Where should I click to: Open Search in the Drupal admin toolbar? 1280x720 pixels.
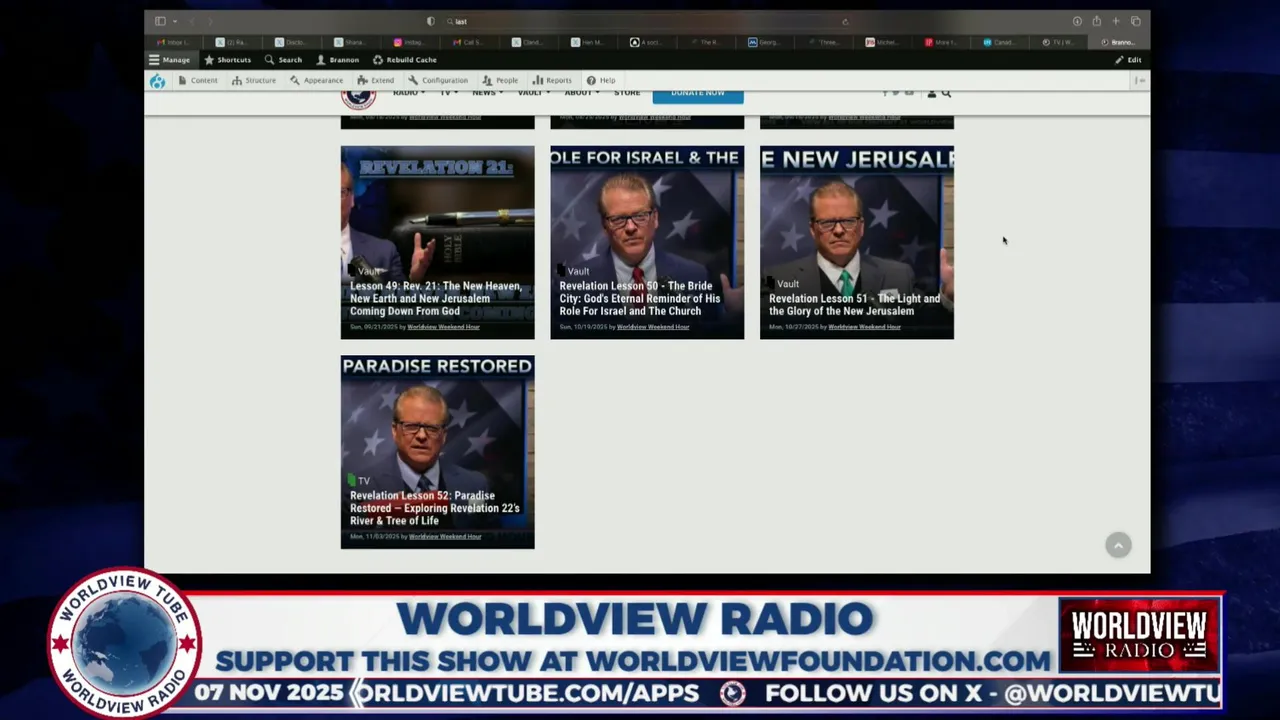point(283,60)
